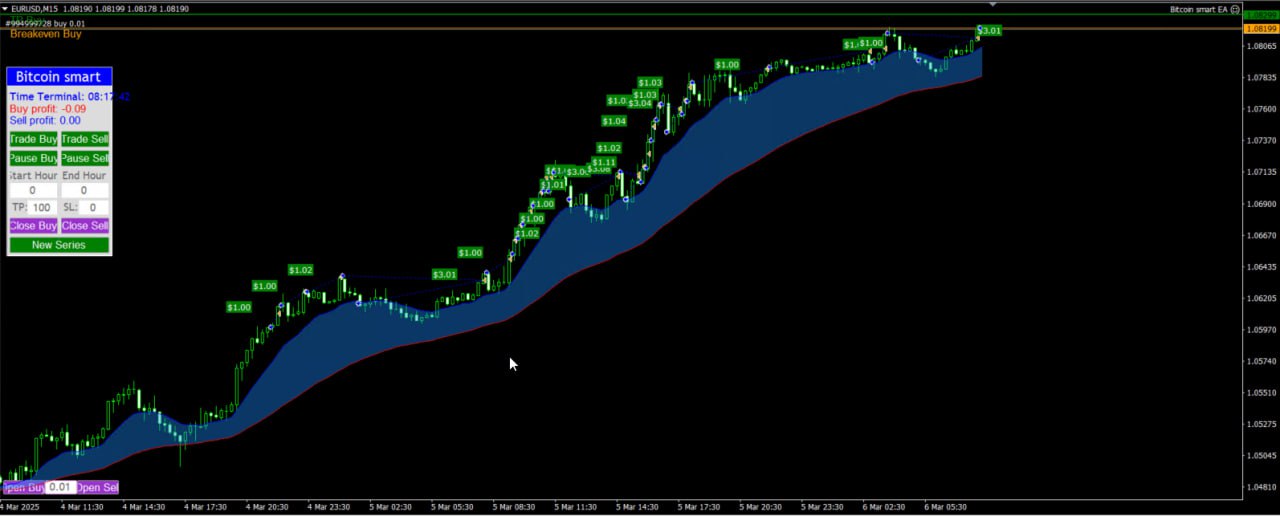Screen dimensions: 1280x516
Task: Click the Bitcoin smart EA smiley icon
Action: tap(1235, 9)
